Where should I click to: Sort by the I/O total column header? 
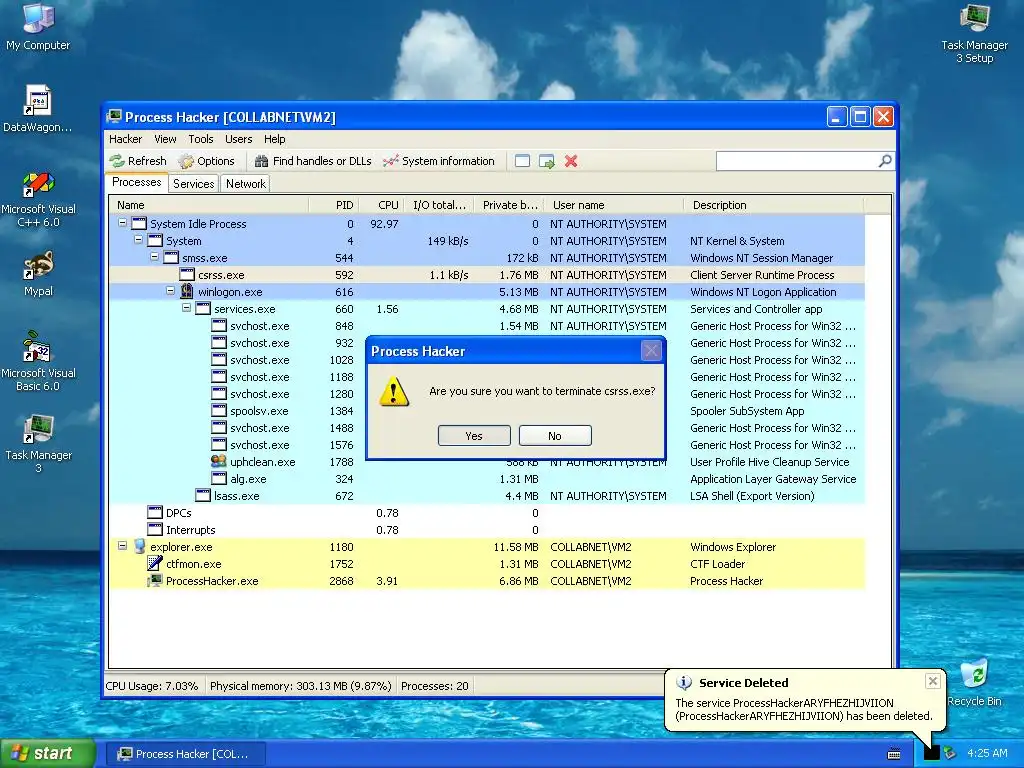[x=439, y=205]
